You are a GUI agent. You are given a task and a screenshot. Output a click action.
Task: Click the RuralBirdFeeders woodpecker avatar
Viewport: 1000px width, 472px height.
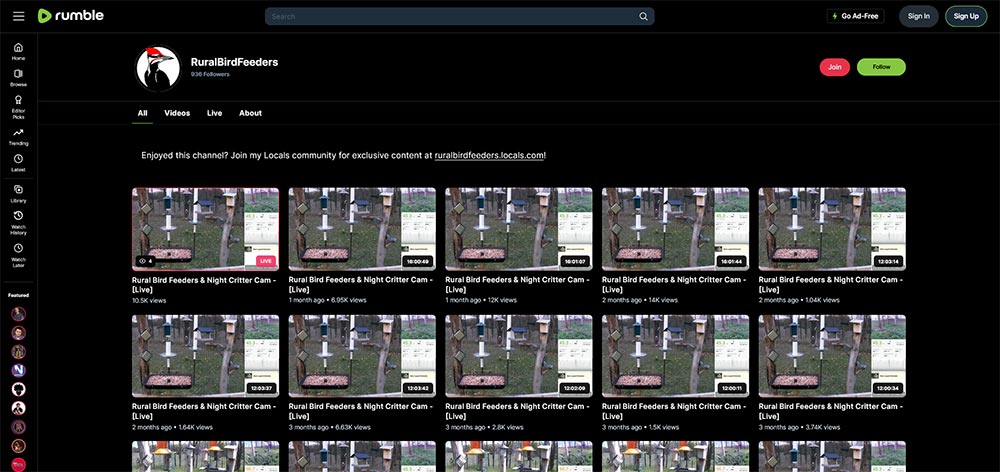158,68
